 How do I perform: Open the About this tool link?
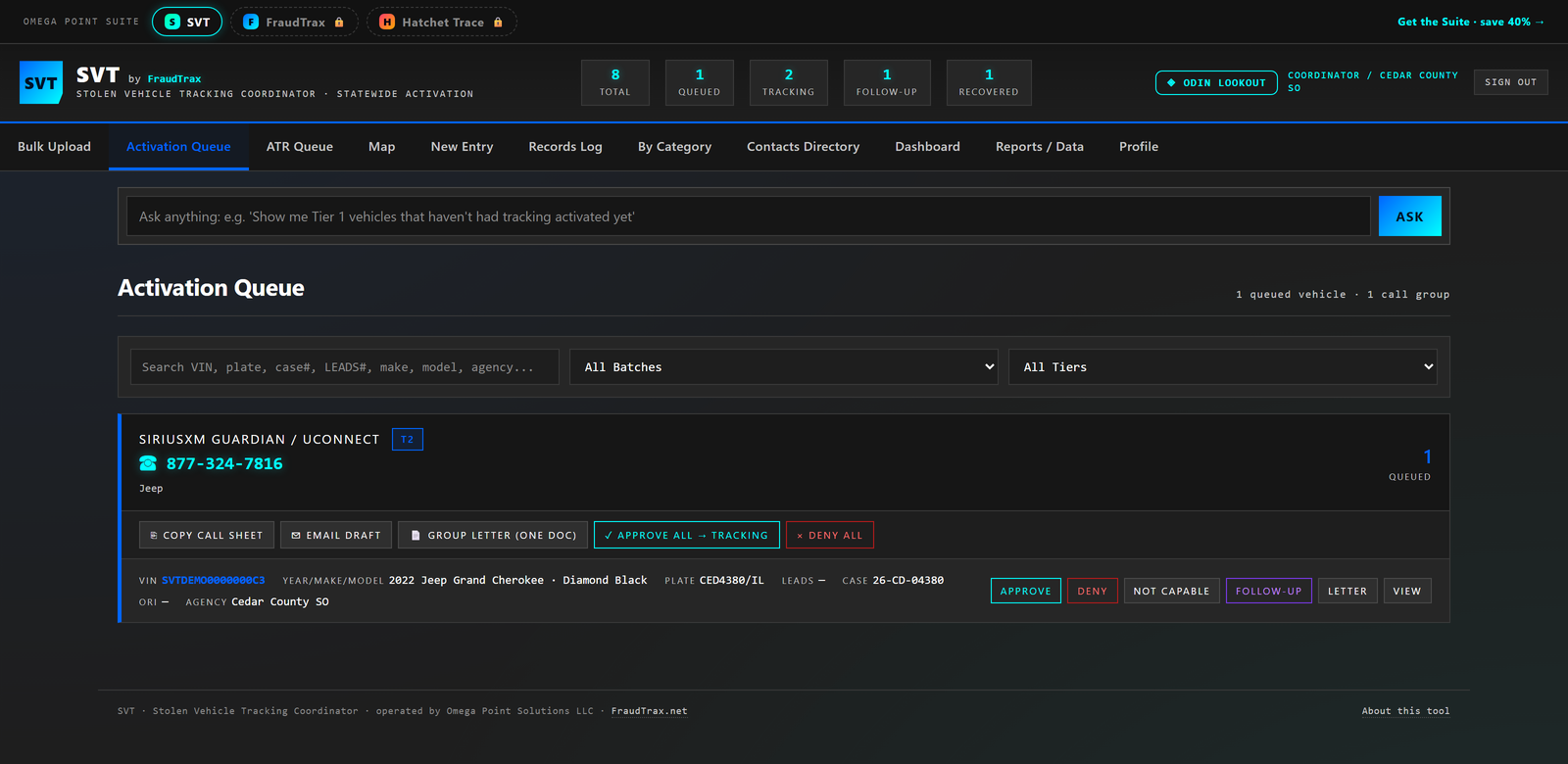pos(1405,711)
